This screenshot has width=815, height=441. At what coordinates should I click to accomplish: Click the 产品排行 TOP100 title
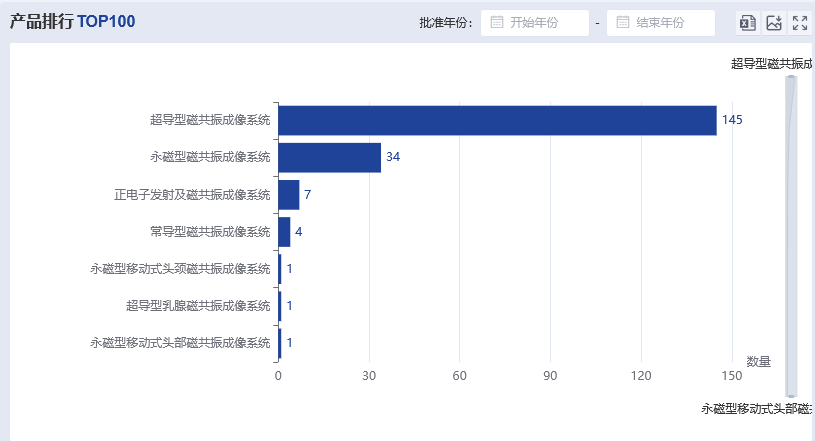coord(72,22)
